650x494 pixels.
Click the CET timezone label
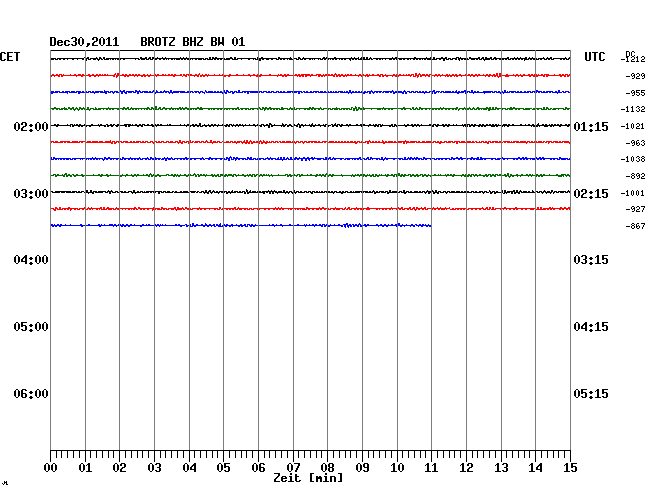(x=10, y=57)
